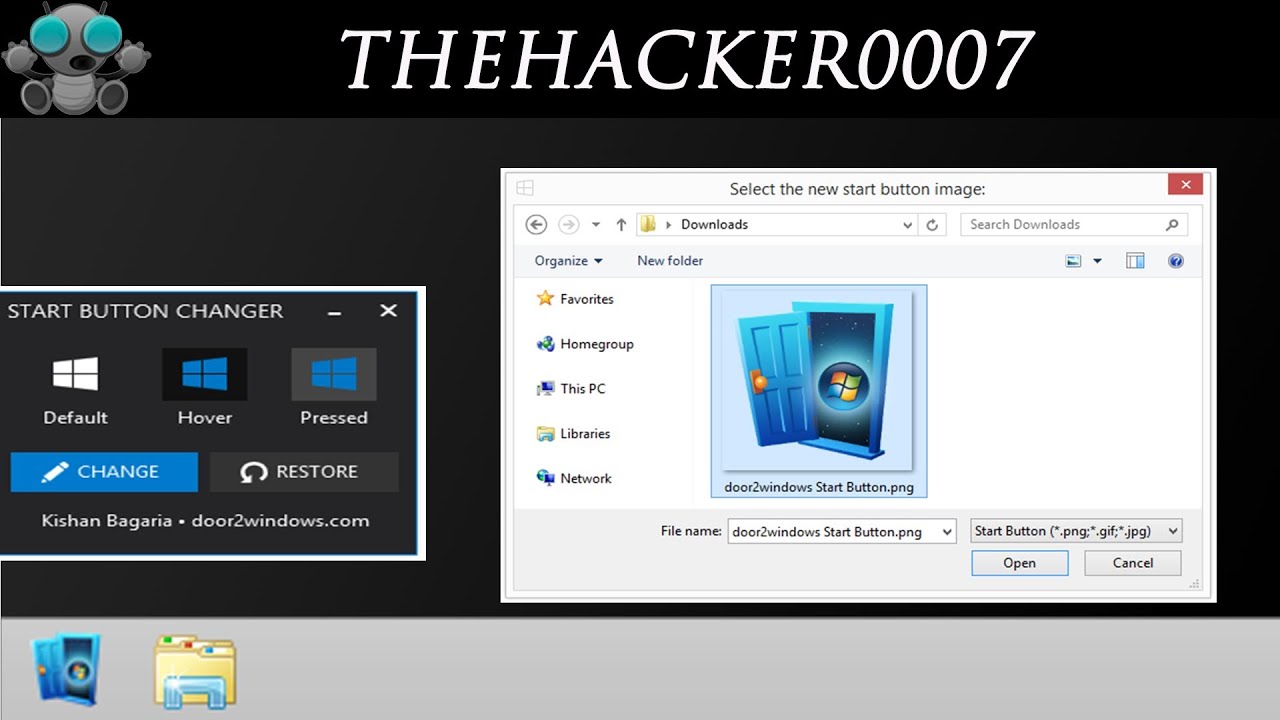The width and height of the screenshot is (1280, 720).
Task: Go up one folder level
Action: coord(621,225)
